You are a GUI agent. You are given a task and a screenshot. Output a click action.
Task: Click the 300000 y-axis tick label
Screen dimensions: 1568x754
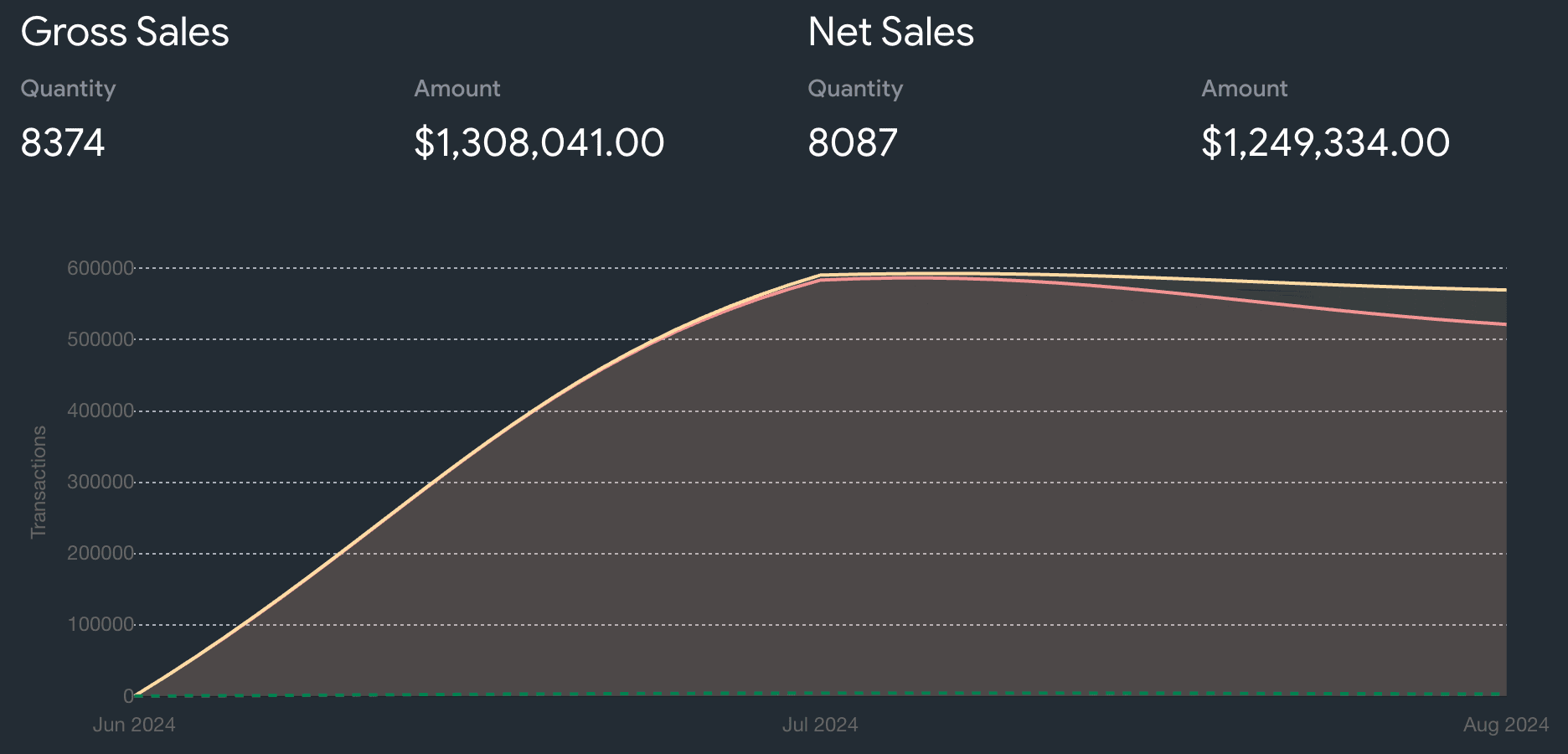coord(100,482)
